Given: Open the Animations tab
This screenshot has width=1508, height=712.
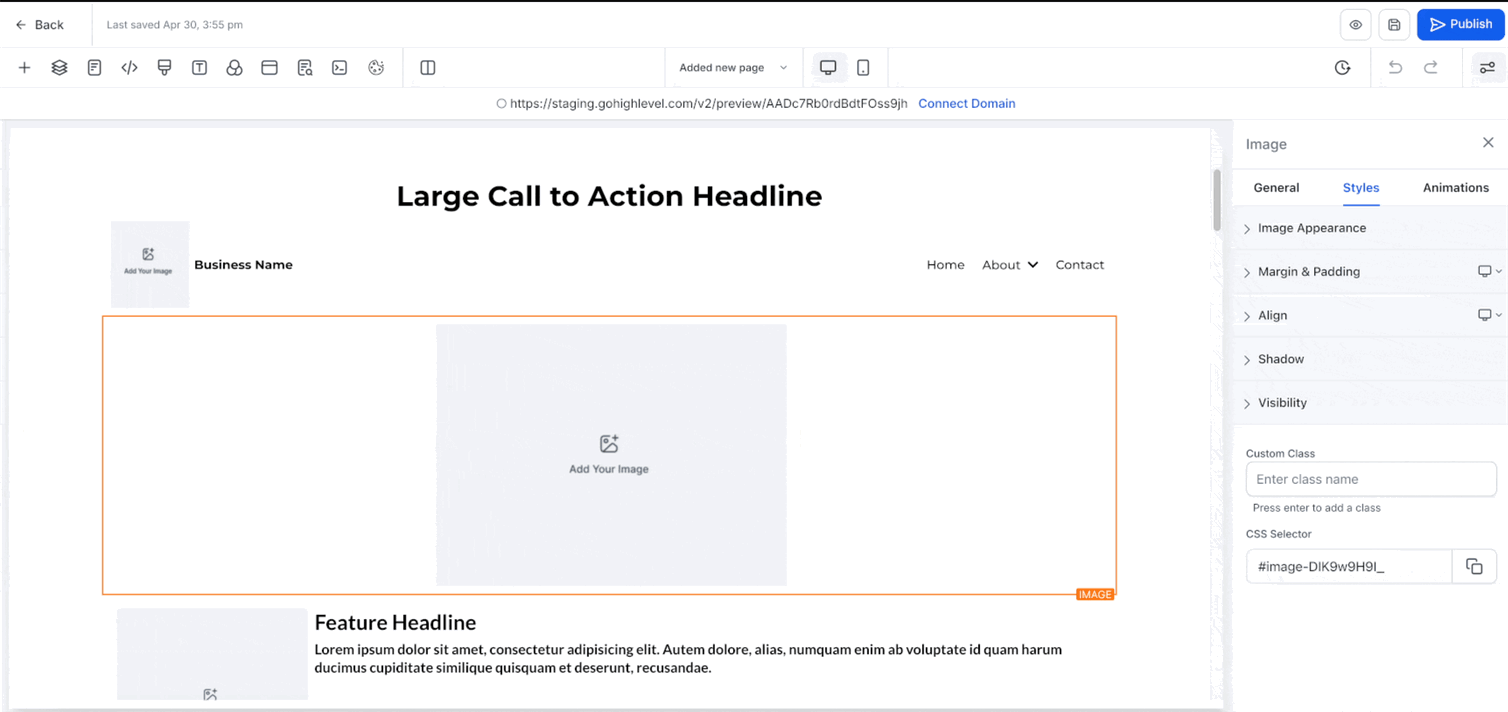Looking at the screenshot, I should pyautogui.click(x=1456, y=188).
